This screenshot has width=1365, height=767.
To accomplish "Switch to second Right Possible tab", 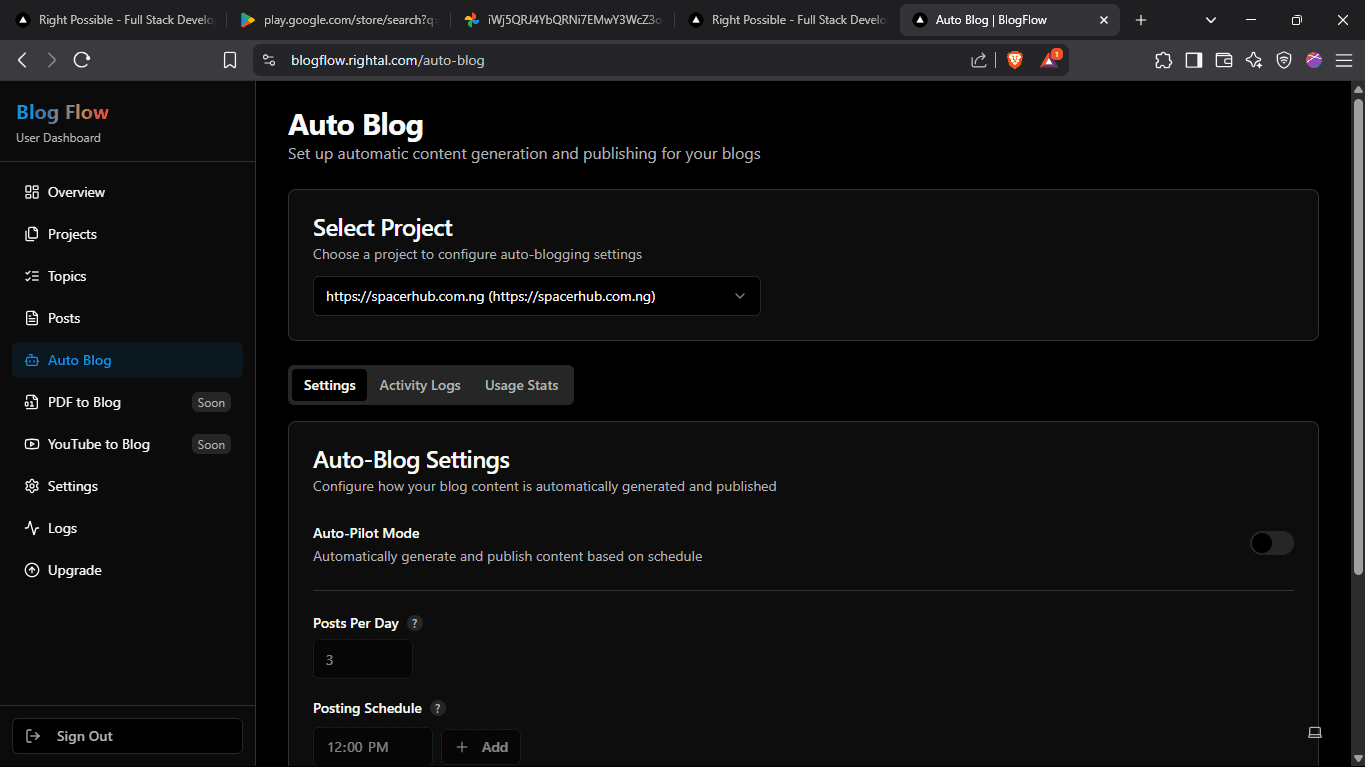I will [x=787, y=20].
